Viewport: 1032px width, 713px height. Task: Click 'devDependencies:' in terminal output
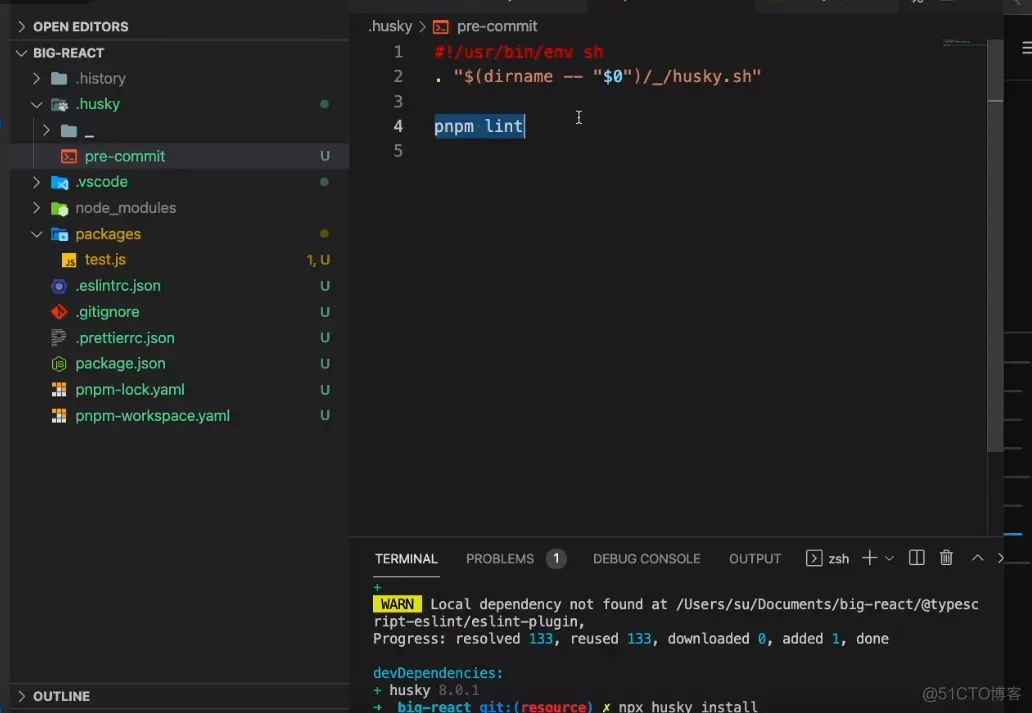pyautogui.click(x=438, y=673)
